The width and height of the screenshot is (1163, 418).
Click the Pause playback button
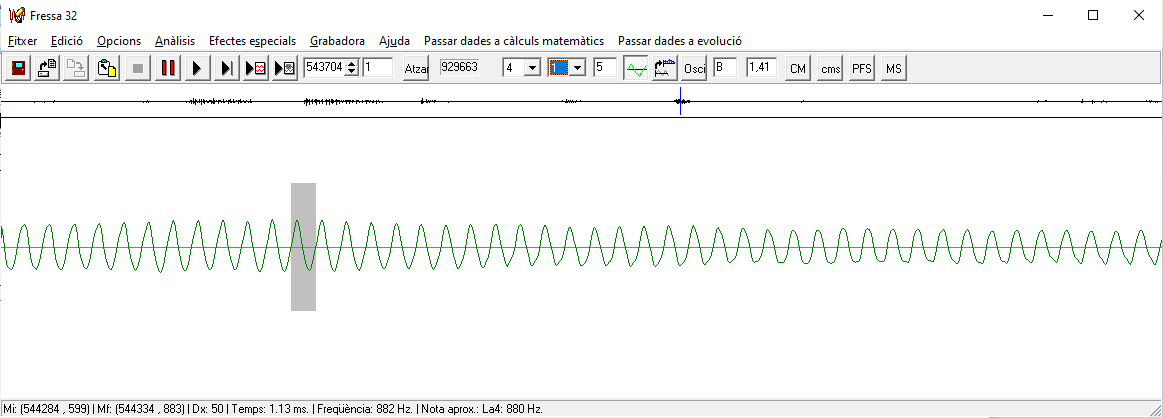(168, 68)
